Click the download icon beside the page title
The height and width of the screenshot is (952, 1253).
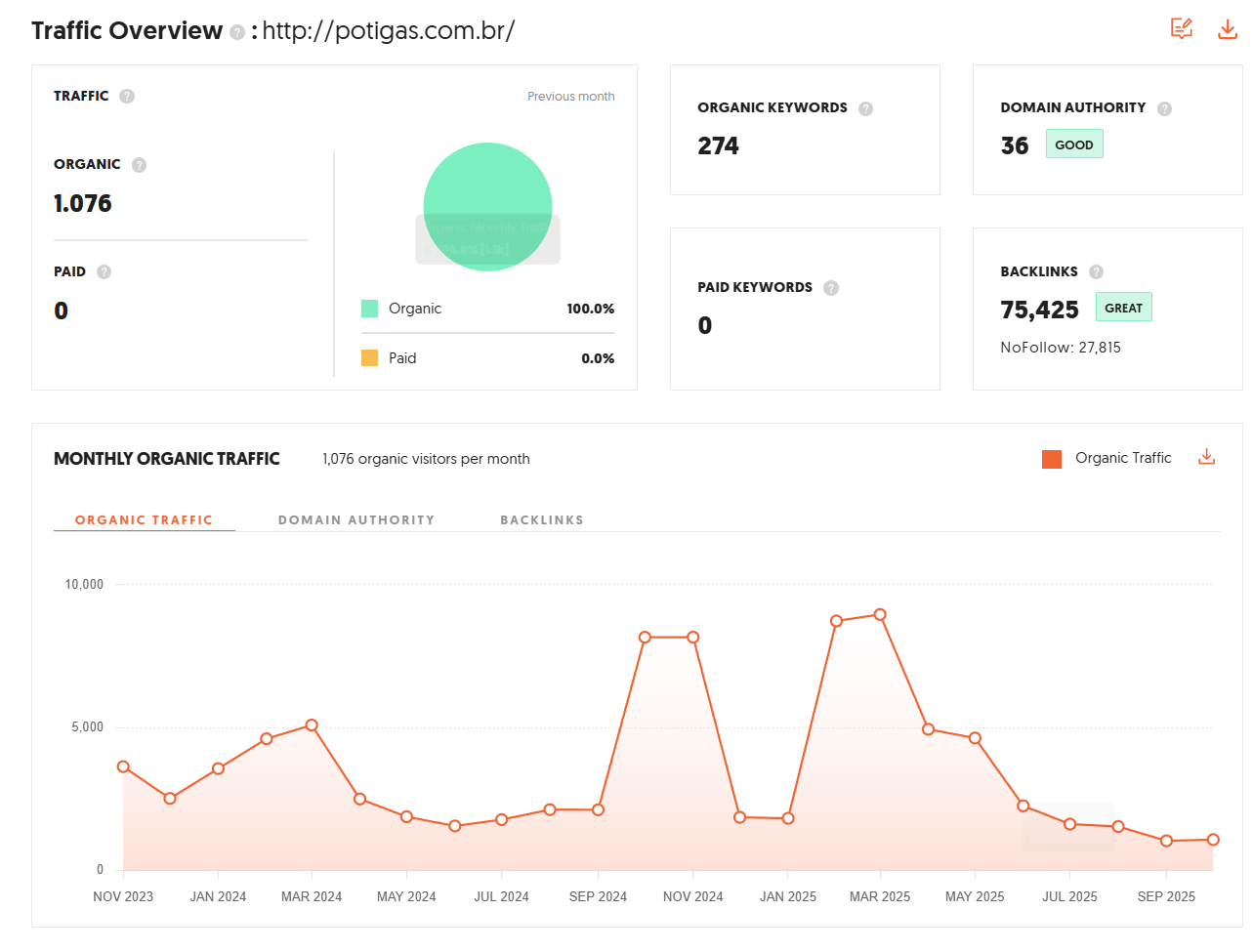coord(1228,28)
